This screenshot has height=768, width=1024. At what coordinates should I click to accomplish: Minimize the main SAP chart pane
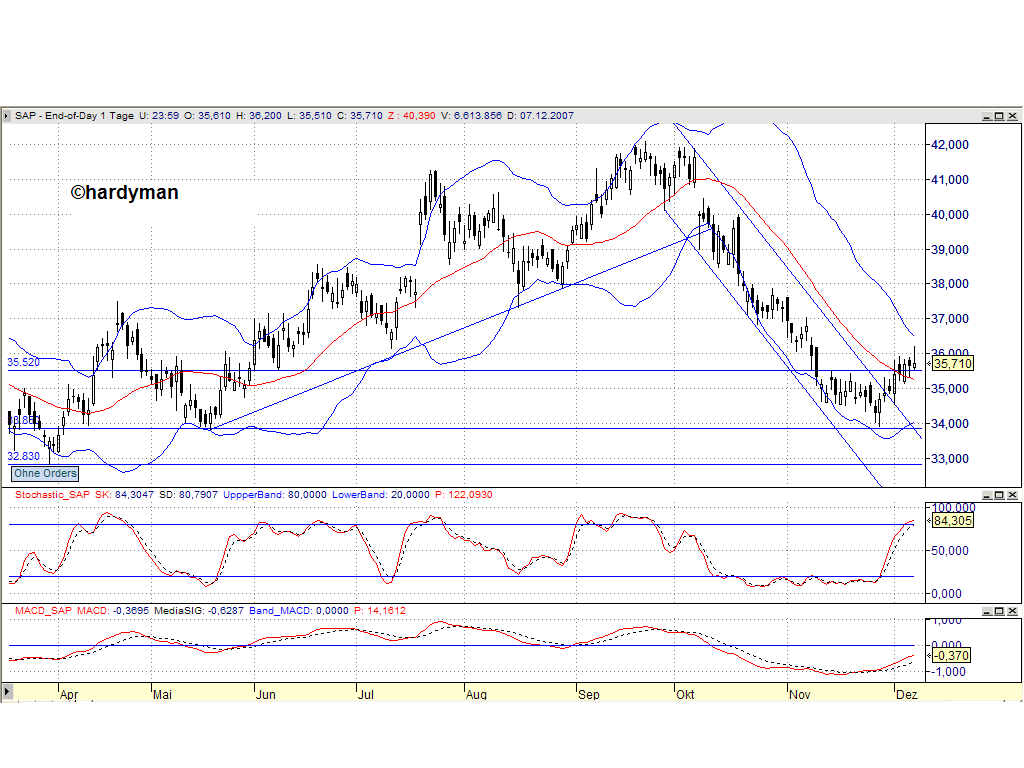pyautogui.click(x=987, y=115)
